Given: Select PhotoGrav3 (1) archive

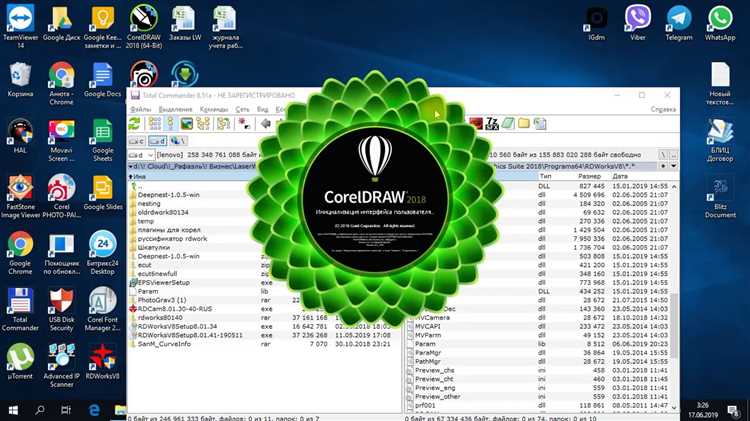Looking at the screenshot, I should [162, 300].
